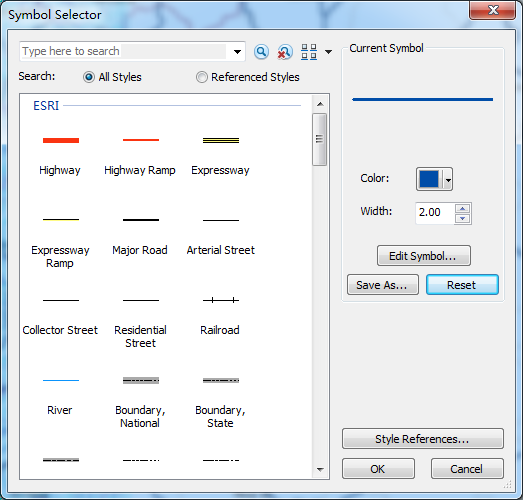
Task: Click the Edit Symbol... button
Action: pyautogui.click(x=424, y=256)
